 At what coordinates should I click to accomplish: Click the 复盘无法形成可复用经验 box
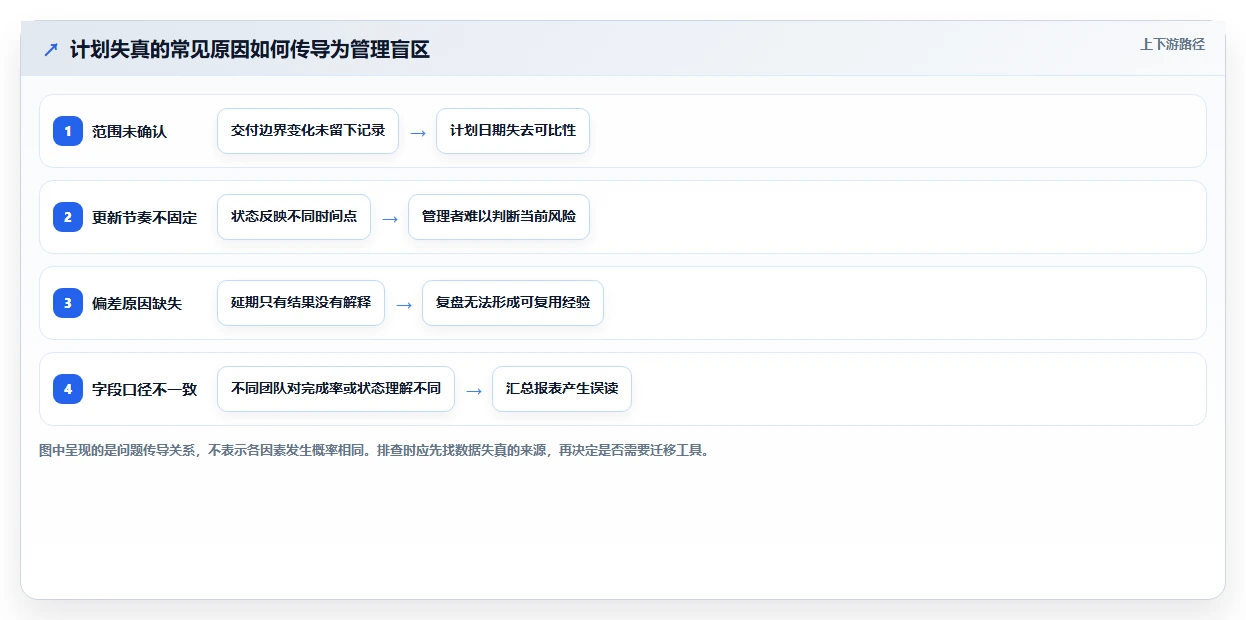tap(513, 303)
